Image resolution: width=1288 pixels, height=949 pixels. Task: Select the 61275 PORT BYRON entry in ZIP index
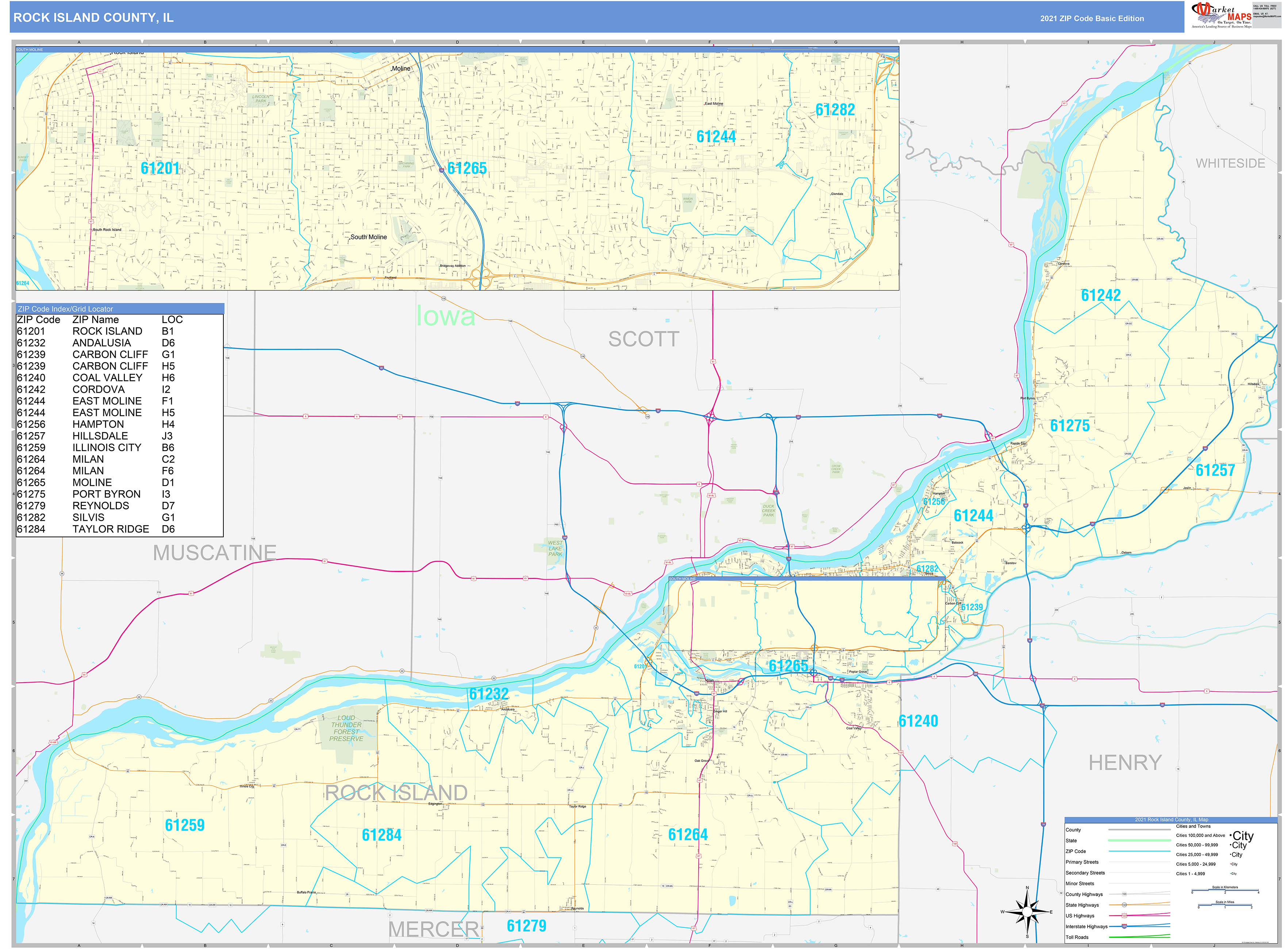[x=98, y=494]
